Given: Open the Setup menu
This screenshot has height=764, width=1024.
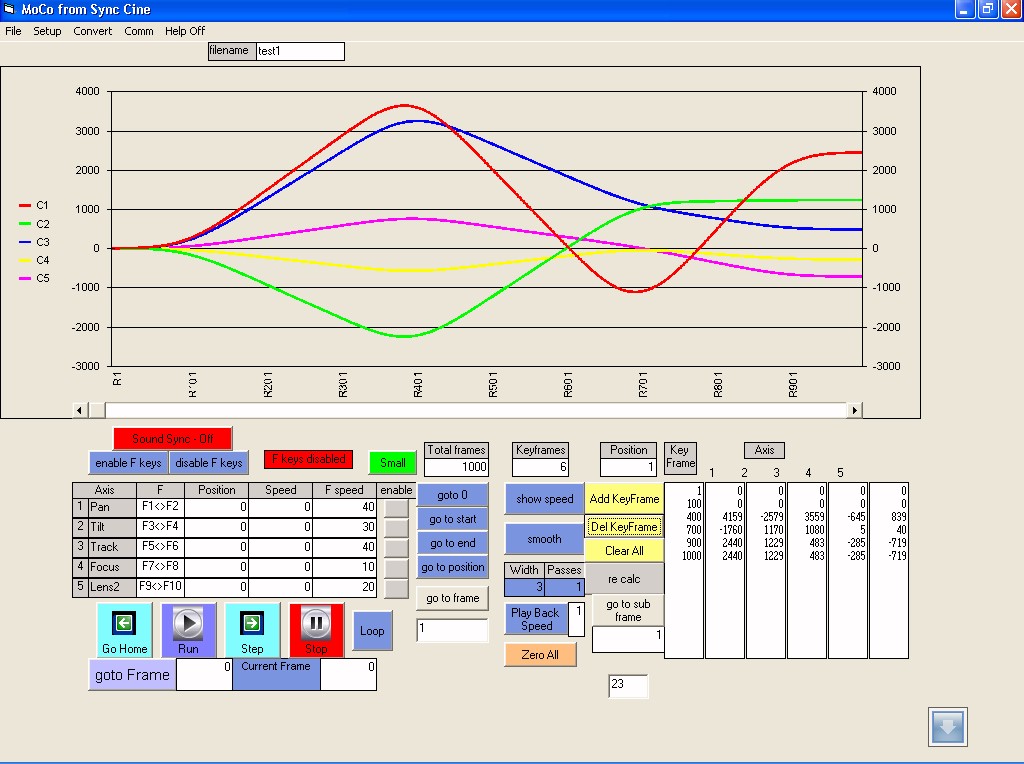Looking at the screenshot, I should coord(47,31).
